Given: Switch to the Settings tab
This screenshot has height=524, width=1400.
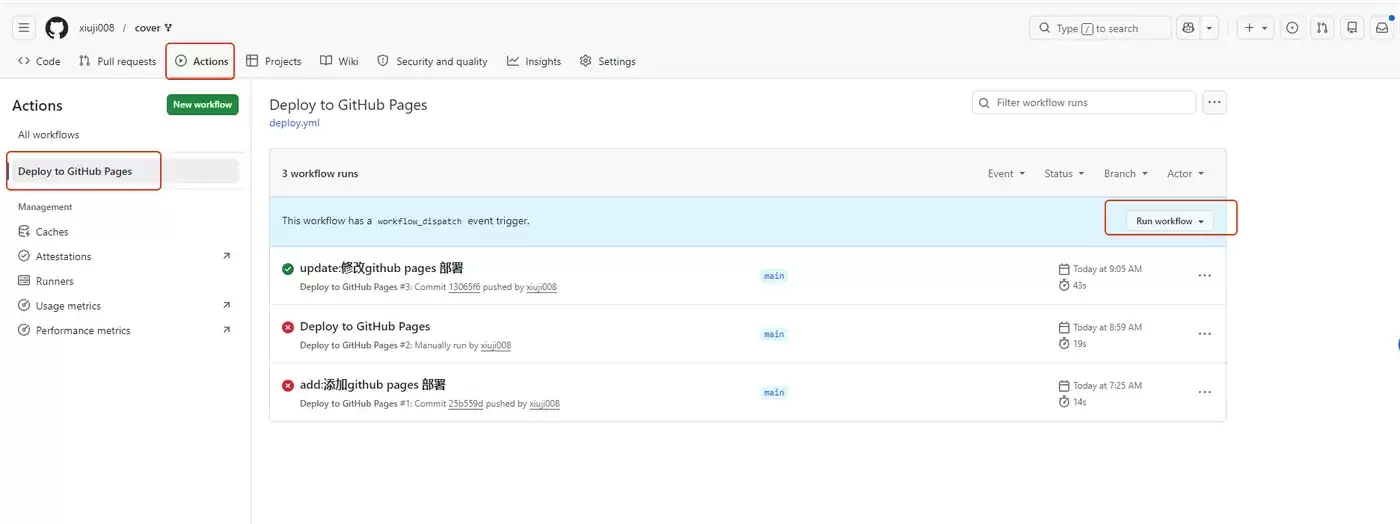Looking at the screenshot, I should (607, 61).
